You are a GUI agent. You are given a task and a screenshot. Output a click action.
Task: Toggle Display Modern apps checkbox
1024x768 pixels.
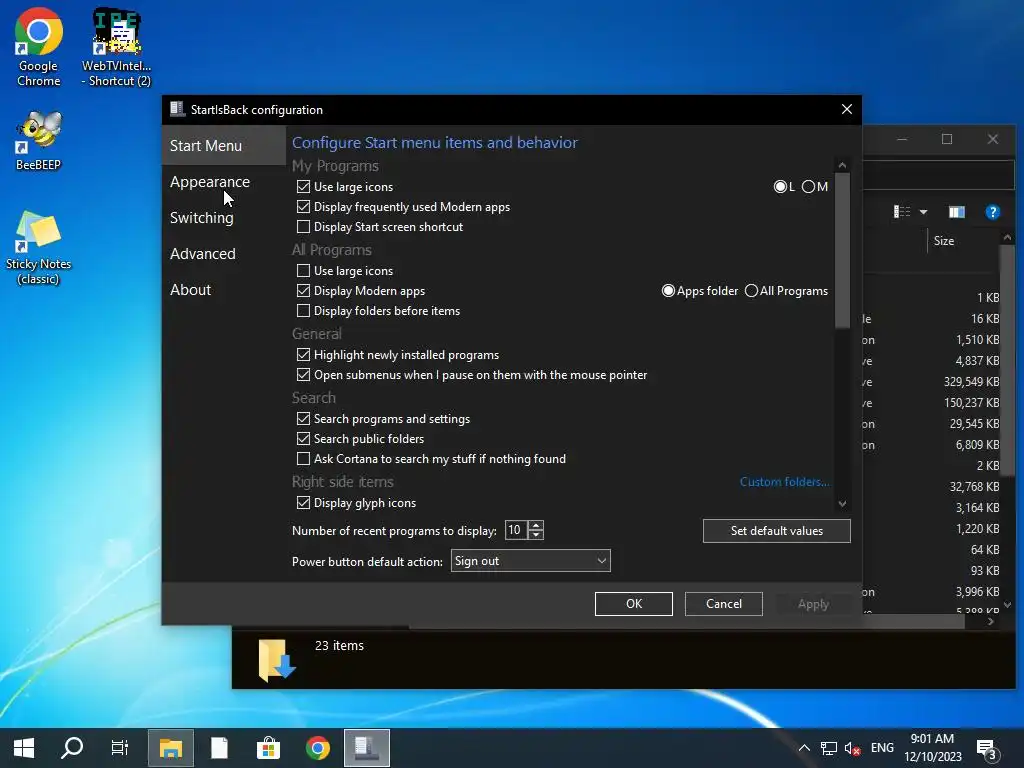coord(303,291)
